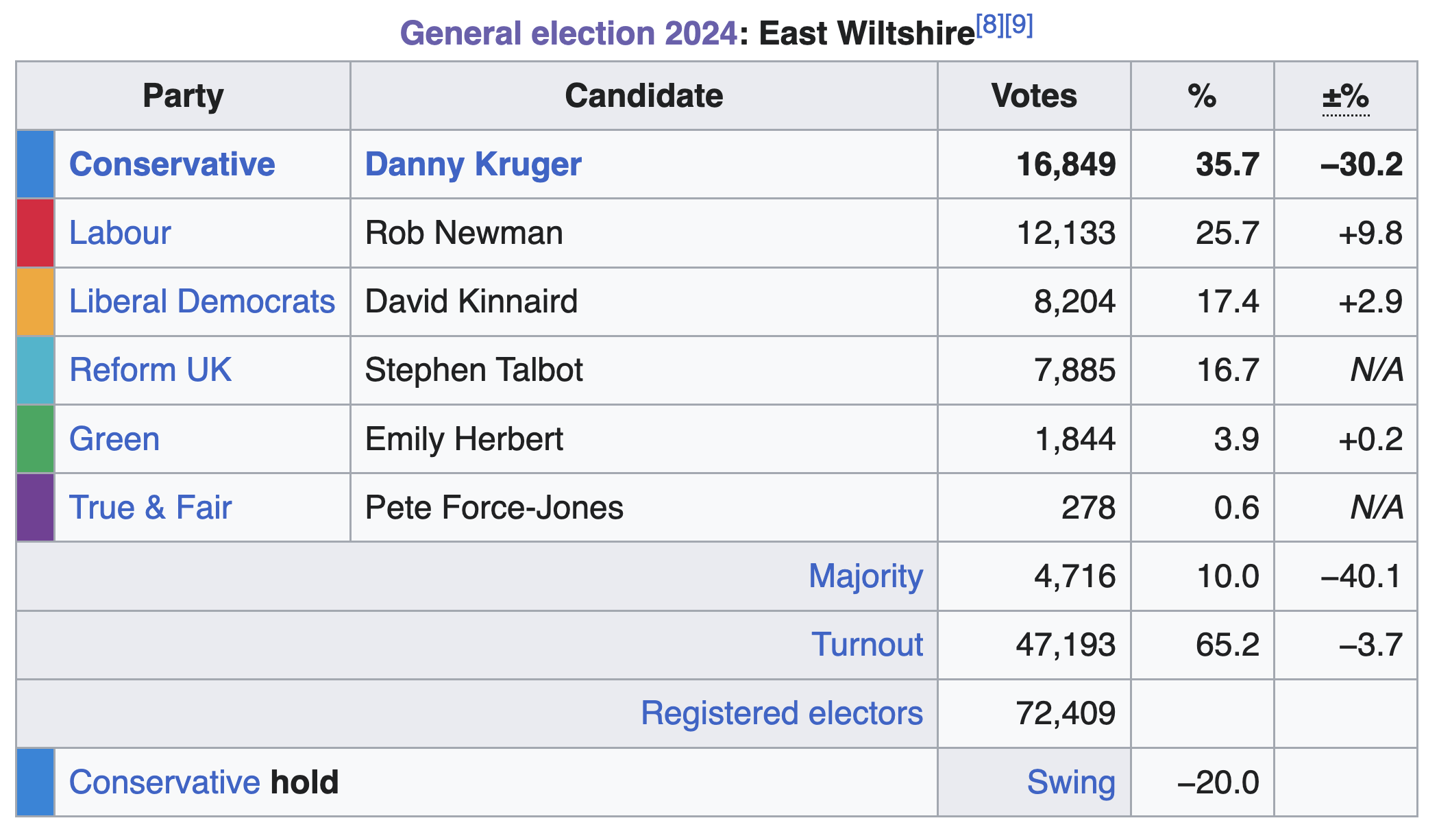
Task: Click Conservative link in hold row
Action: click(164, 782)
